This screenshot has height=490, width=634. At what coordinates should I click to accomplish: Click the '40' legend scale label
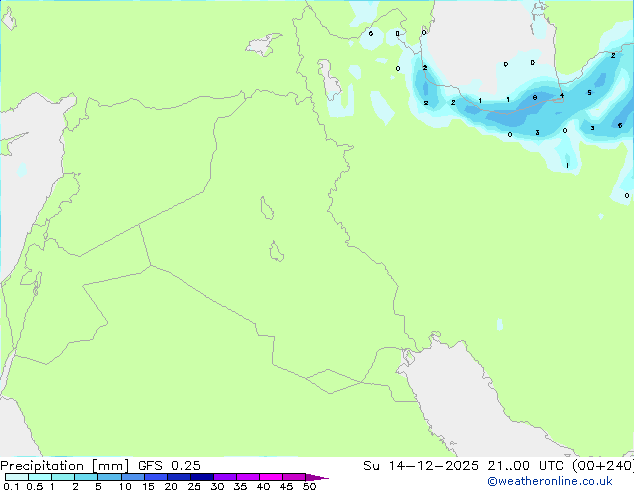coord(264,486)
